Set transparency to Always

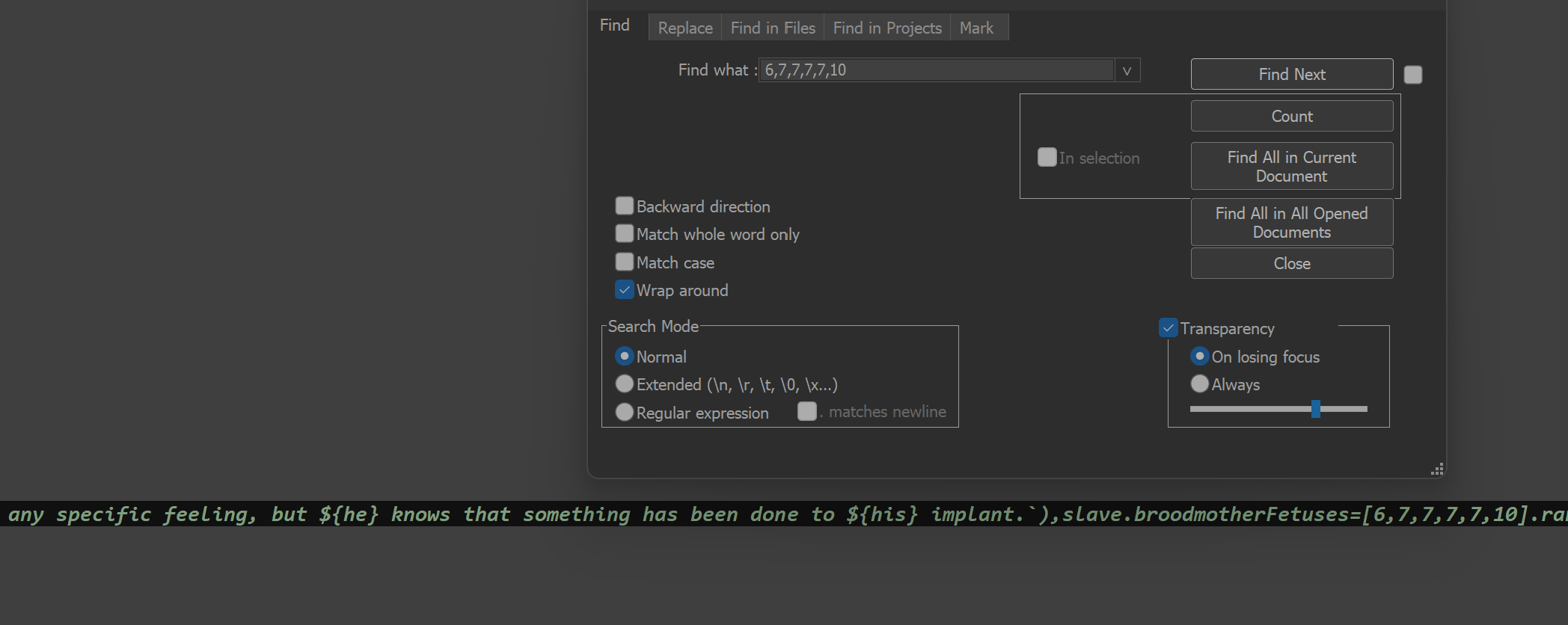point(1199,384)
